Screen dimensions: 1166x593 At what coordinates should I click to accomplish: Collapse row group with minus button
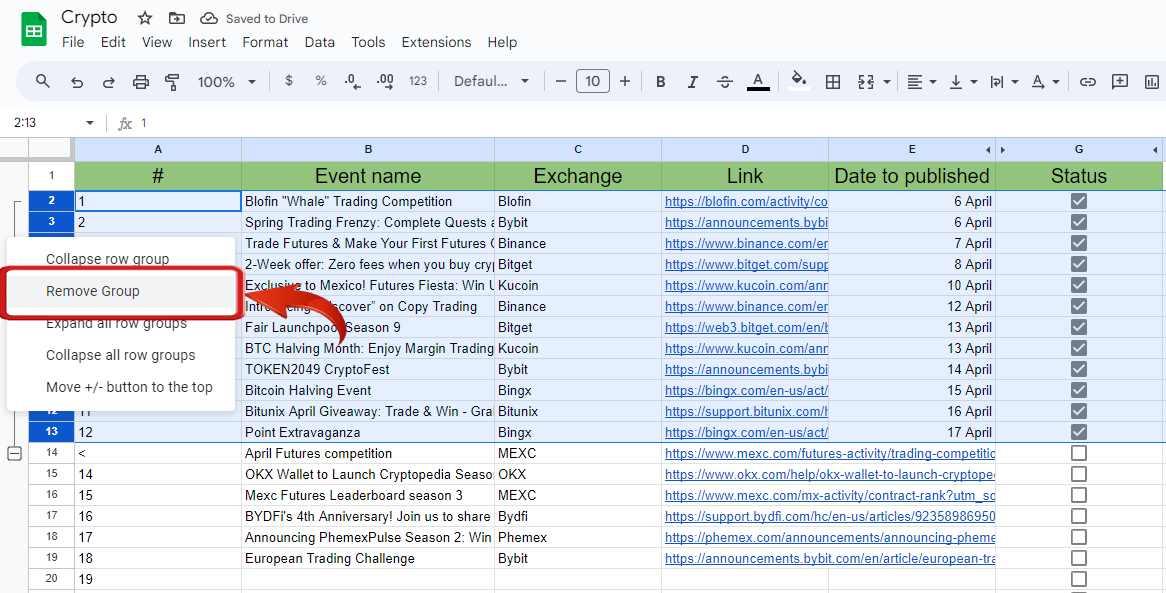(14, 453)
